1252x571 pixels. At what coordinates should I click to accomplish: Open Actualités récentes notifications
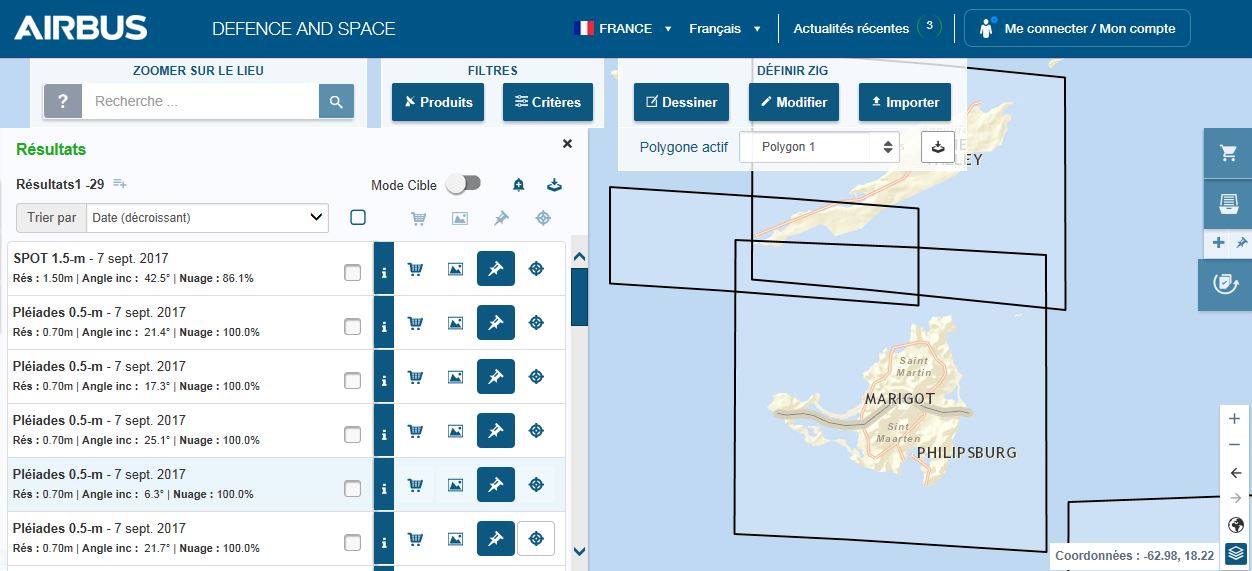click(867, 28)
